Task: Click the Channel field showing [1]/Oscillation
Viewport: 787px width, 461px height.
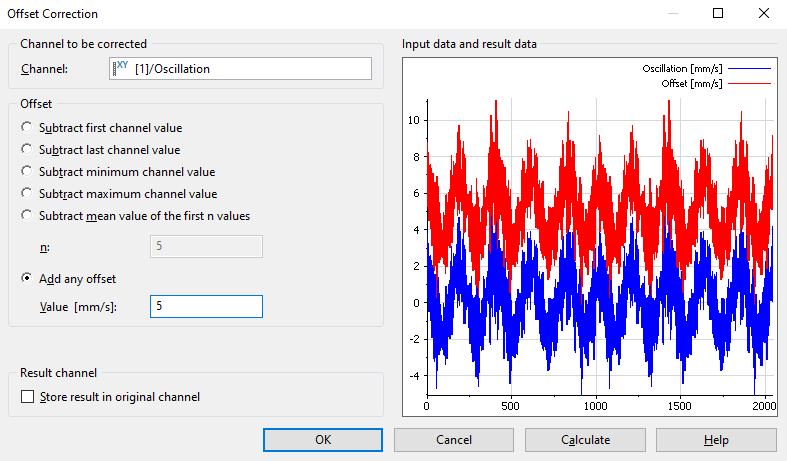Action: [x=250, y=69]
